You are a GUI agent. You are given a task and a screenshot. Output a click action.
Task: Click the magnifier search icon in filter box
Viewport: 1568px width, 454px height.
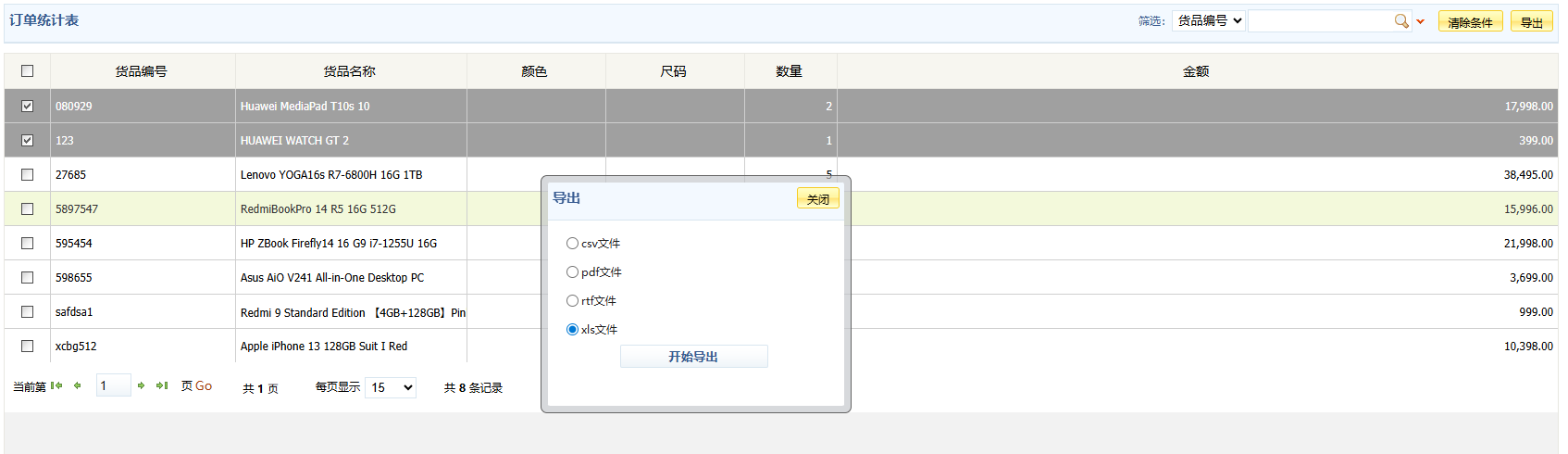pos(1401,21)
